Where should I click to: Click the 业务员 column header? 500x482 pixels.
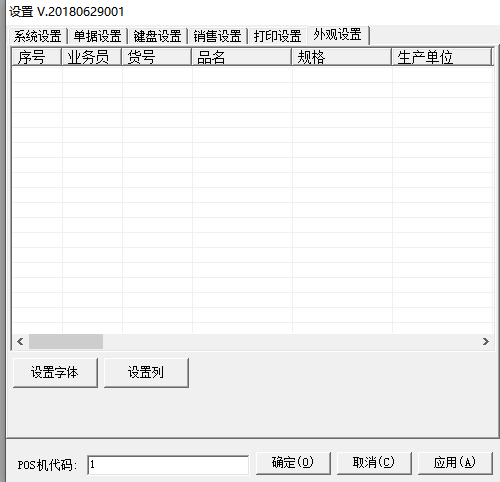click(92, 57)
